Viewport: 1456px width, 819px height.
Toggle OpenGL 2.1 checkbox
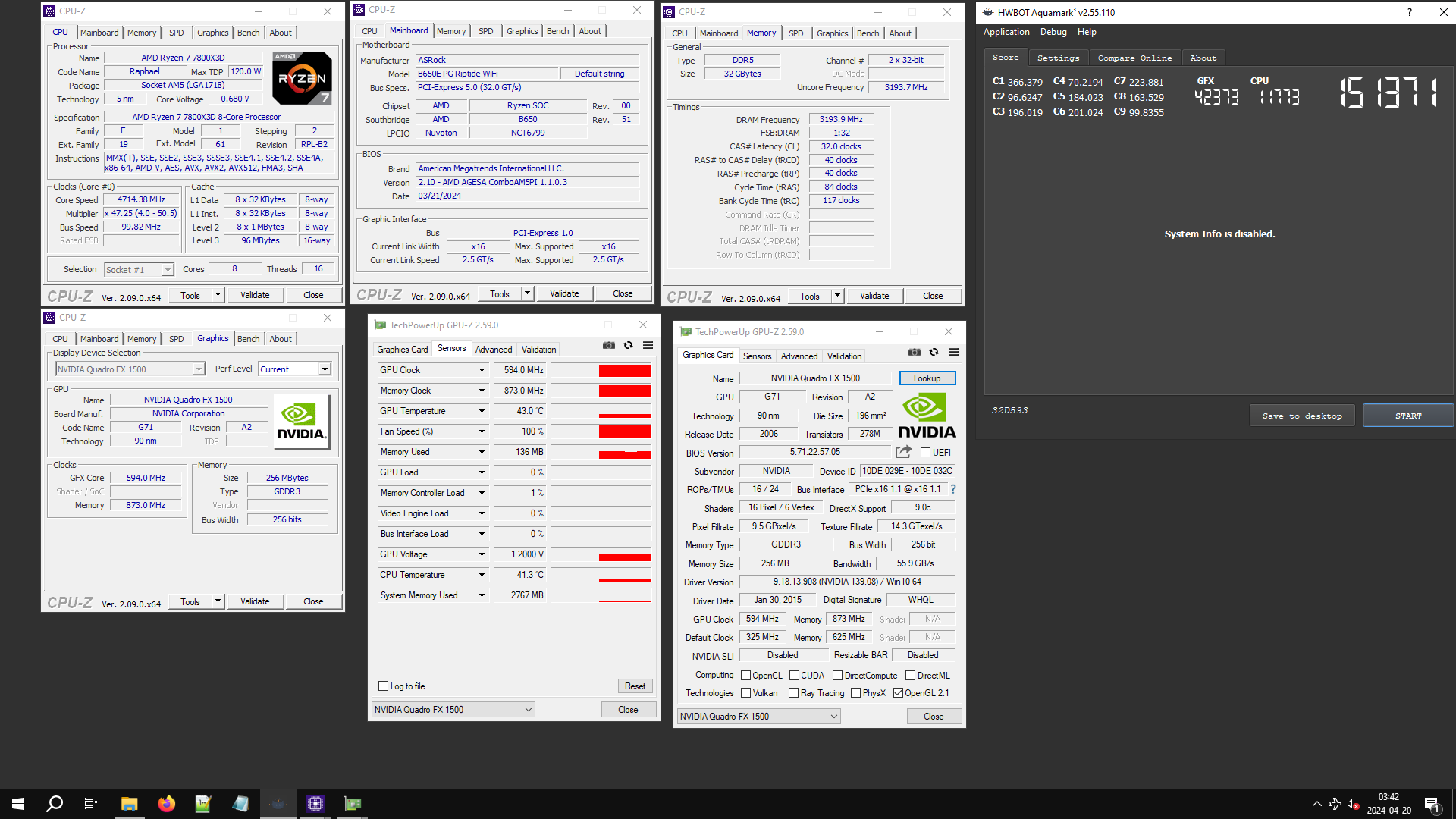(898, 693)
